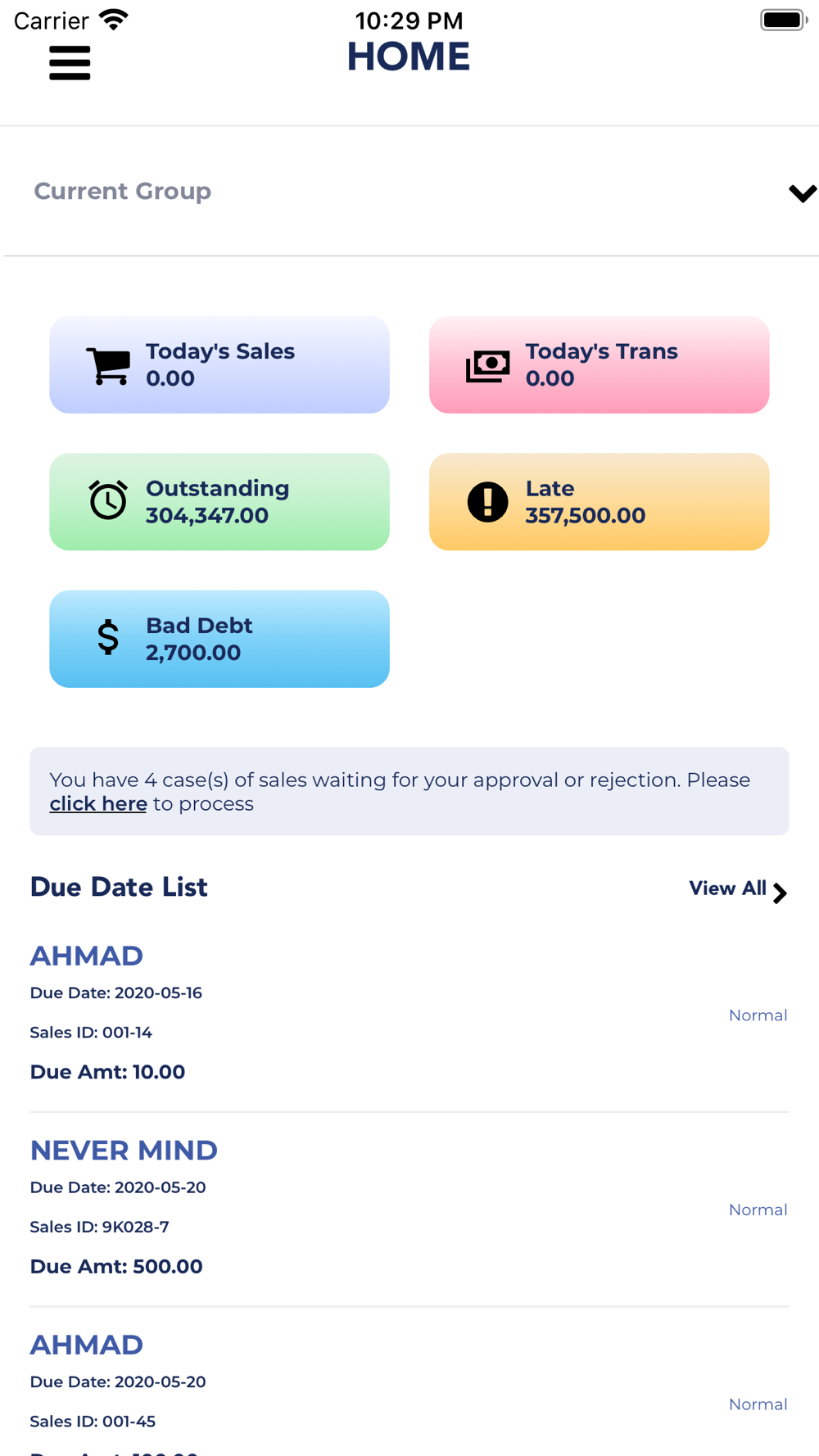Tap the dollar sign Bad Debt icon
This screenshot has width=819, height=1456.
(108, 637)
